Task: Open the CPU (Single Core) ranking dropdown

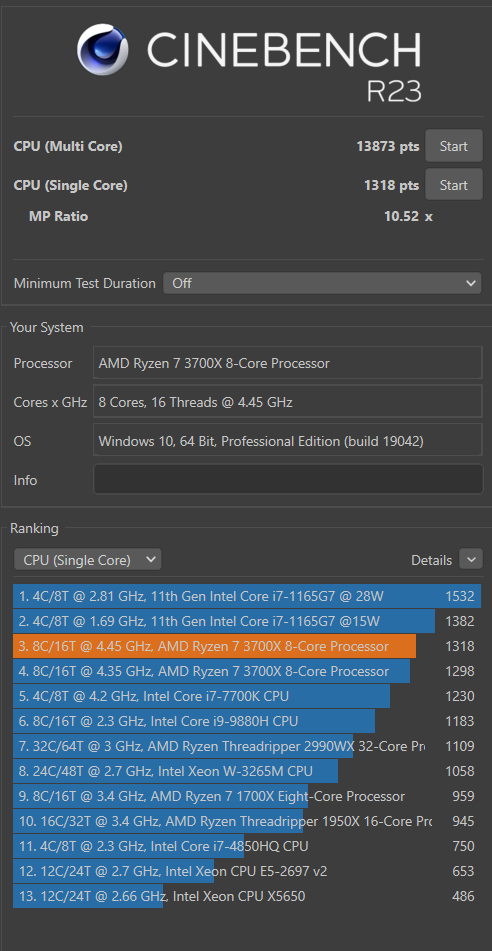Action: 87,560
